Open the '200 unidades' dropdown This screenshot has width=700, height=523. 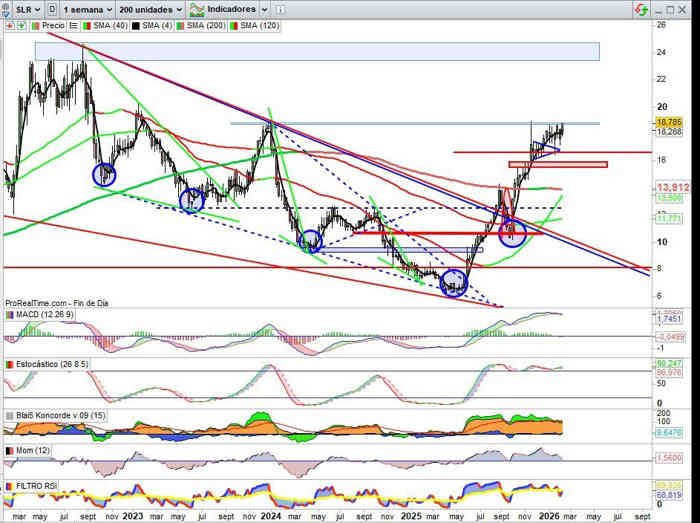[x=148, y=7]
